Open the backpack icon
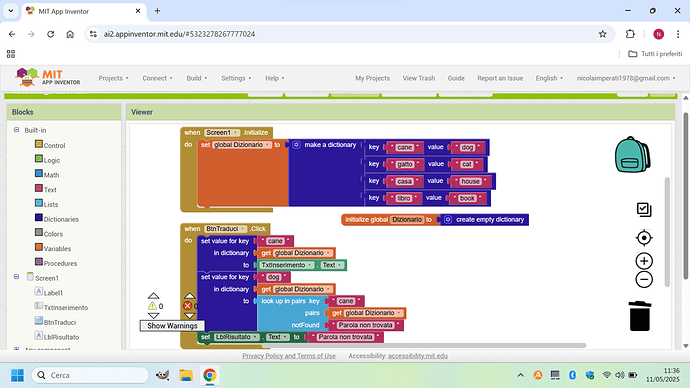 (x=632, y=154)
